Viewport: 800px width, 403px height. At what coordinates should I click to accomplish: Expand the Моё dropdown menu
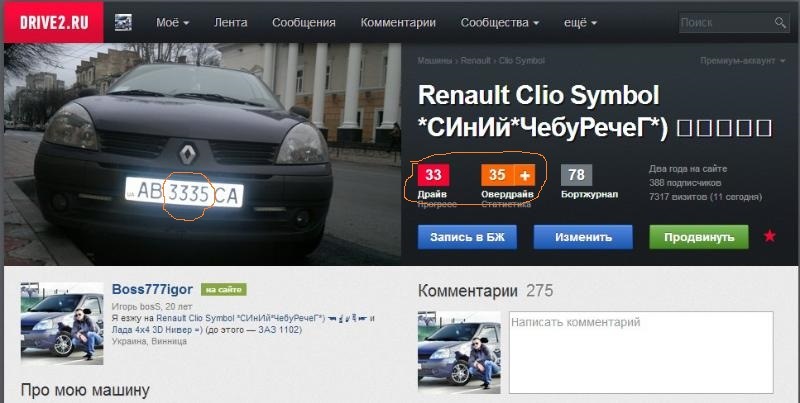(x=172, y=23)
